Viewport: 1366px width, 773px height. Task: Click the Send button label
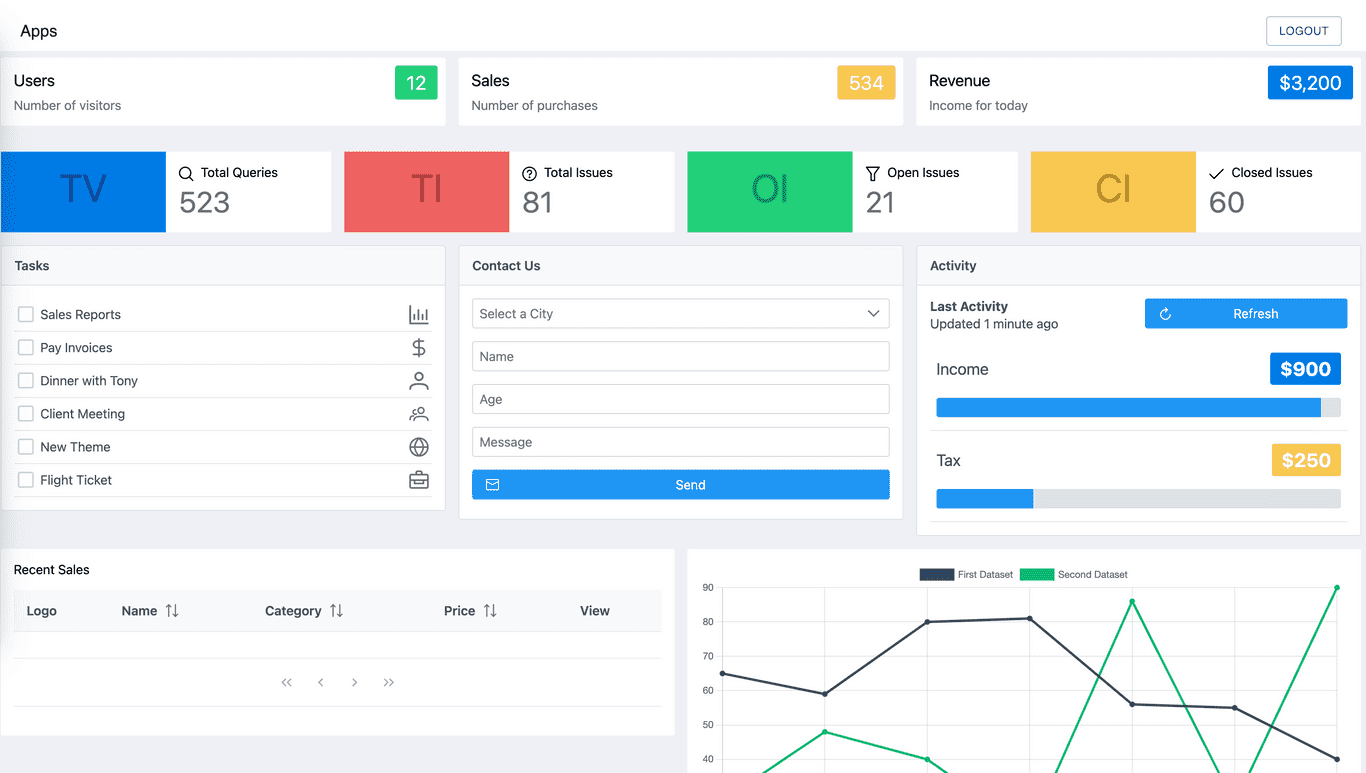pos(690,485)
